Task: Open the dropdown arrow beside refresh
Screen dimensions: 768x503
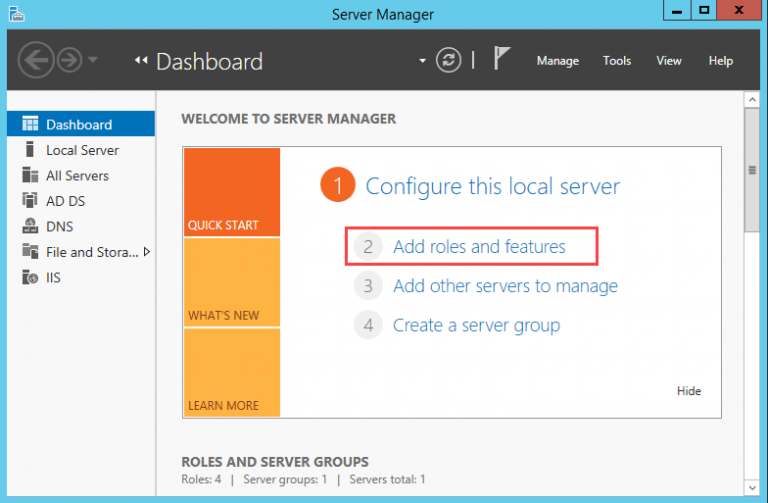Action: point(422,61)
